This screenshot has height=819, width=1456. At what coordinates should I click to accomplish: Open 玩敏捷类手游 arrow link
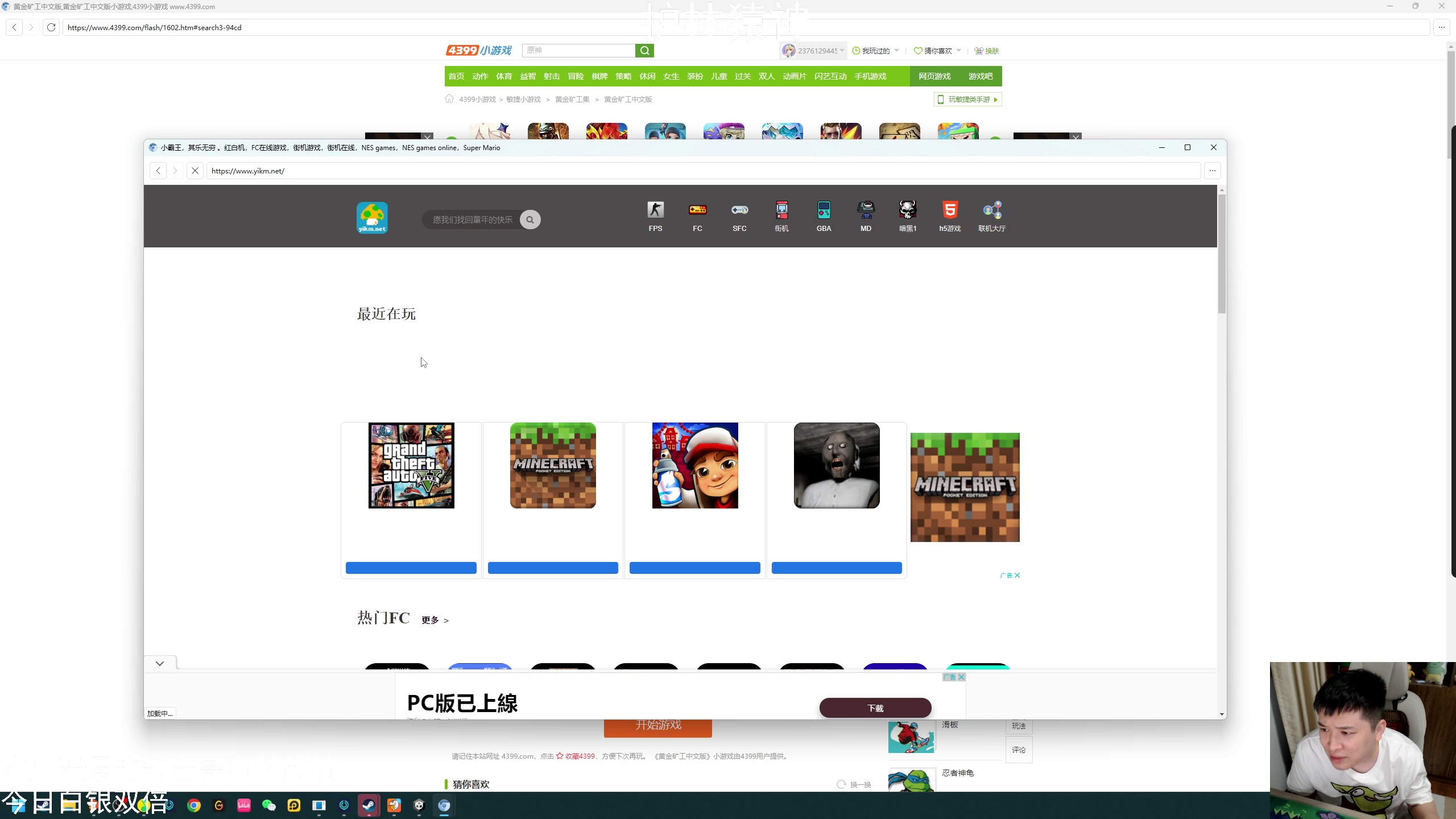(x=968, y=100)
